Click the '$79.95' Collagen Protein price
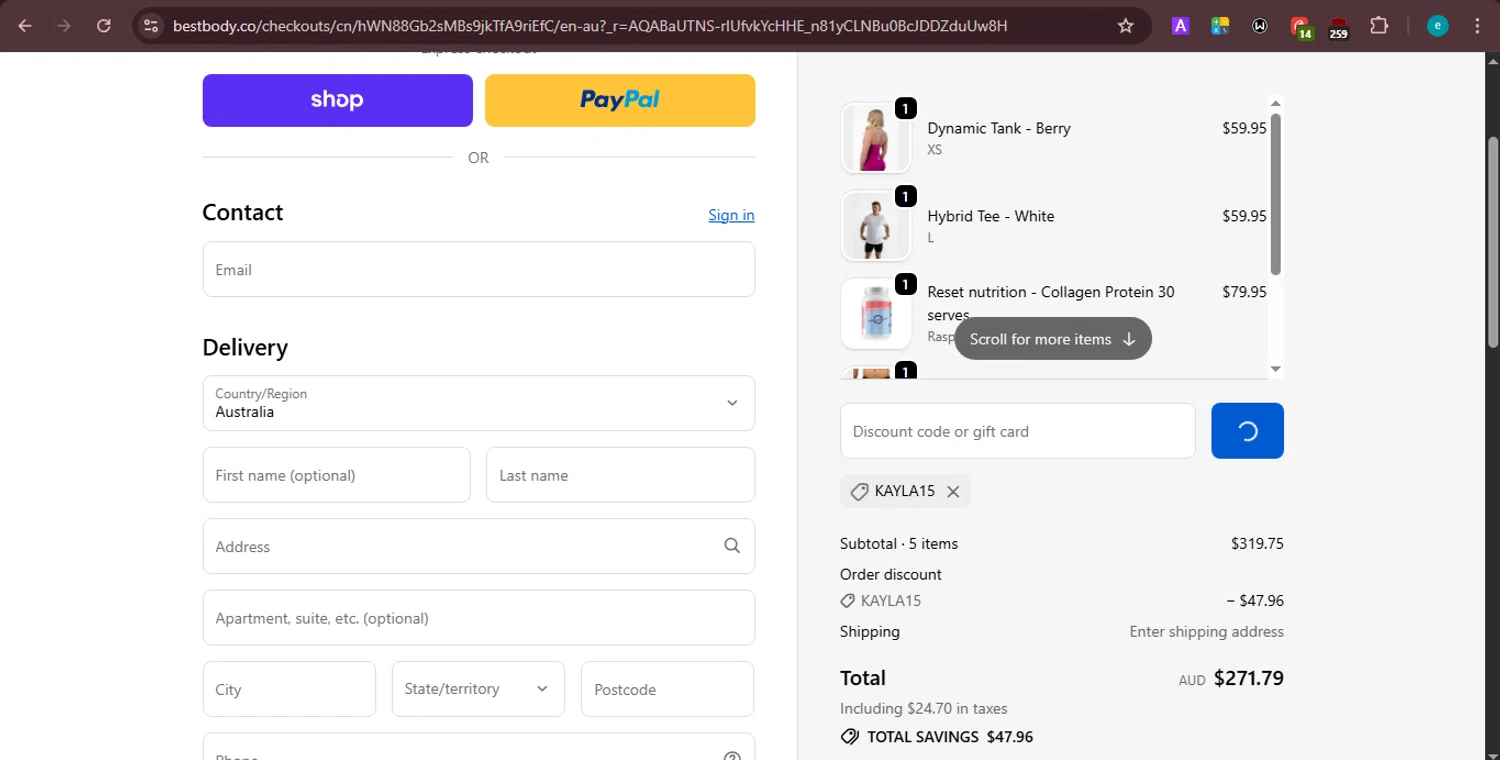Viewport: 1500px width, 760px height. (1244, 292)
